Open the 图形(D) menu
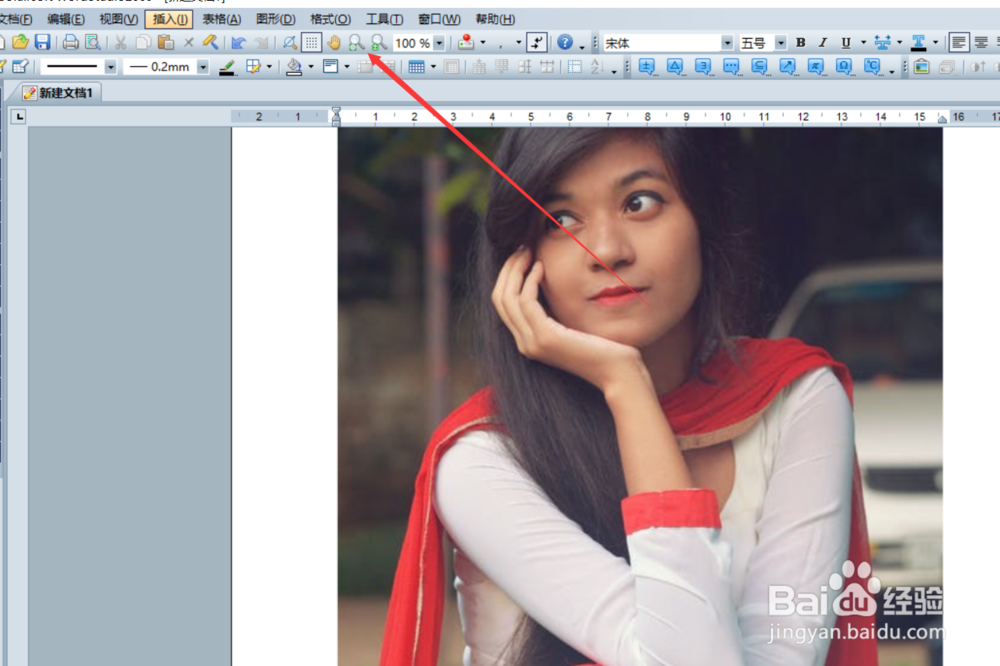 coord(276,19)
